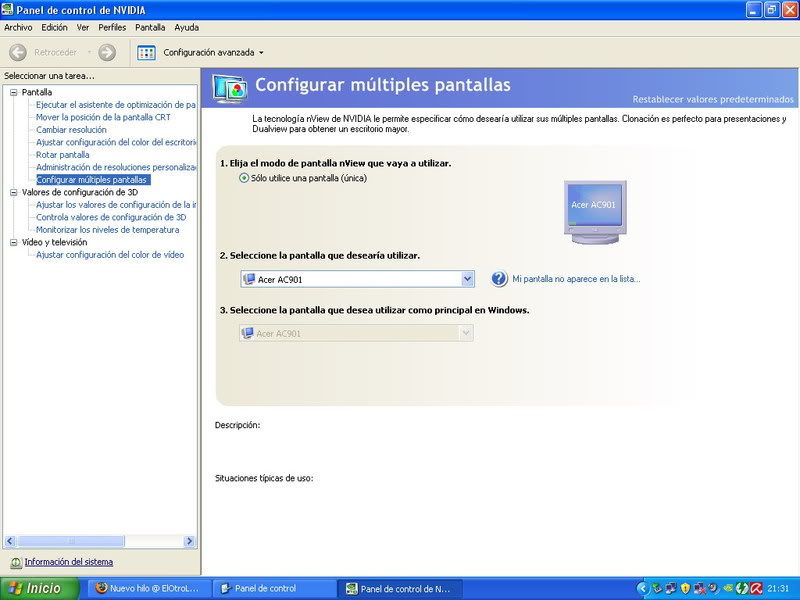Click the yellow security shield tray icon
Image resolution: width=800 pixels, height=600 pixels.
click(685, 588)
